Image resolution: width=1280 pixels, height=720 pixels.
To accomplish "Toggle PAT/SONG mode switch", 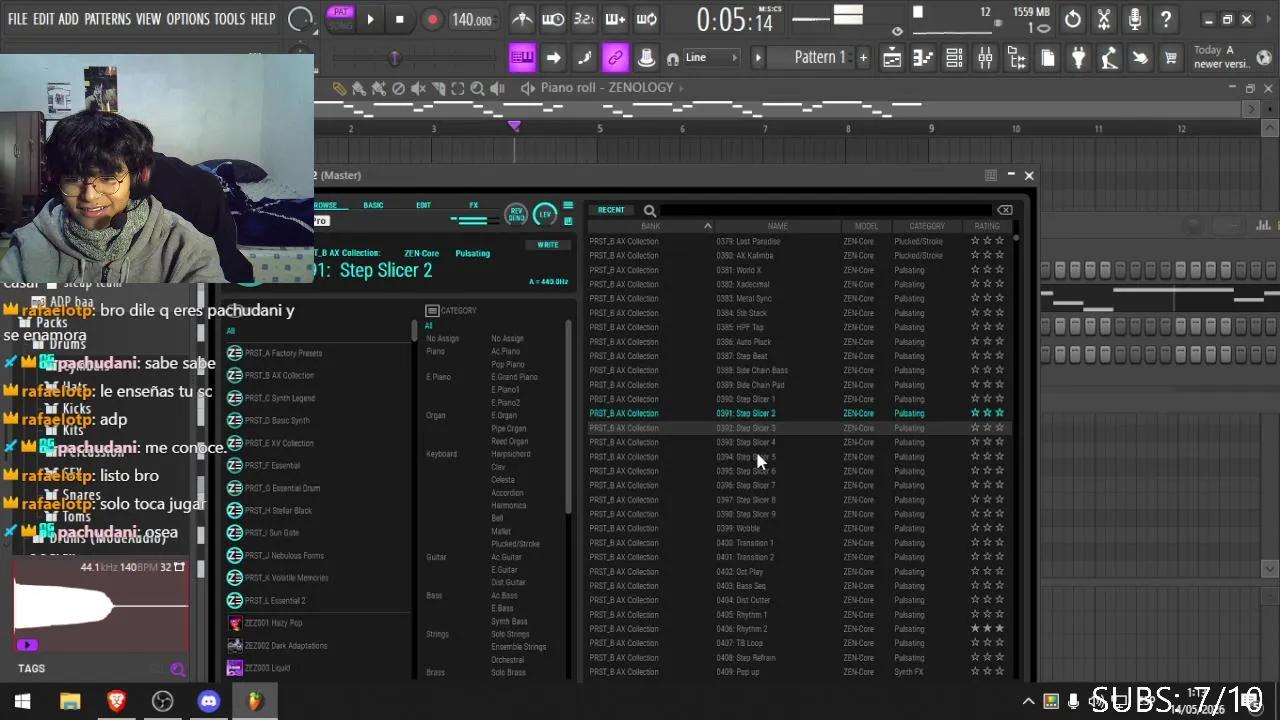I will (x=339, y=17).
